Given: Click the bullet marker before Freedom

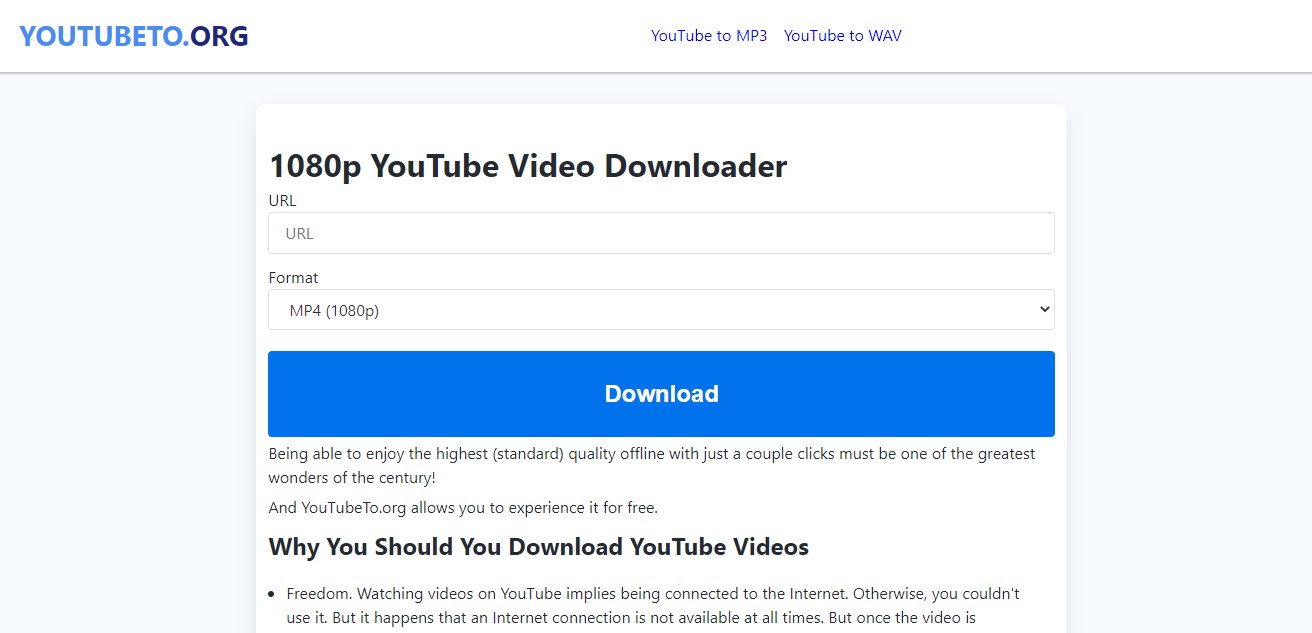Looking at the screenshot, I should tap(273, 594).
